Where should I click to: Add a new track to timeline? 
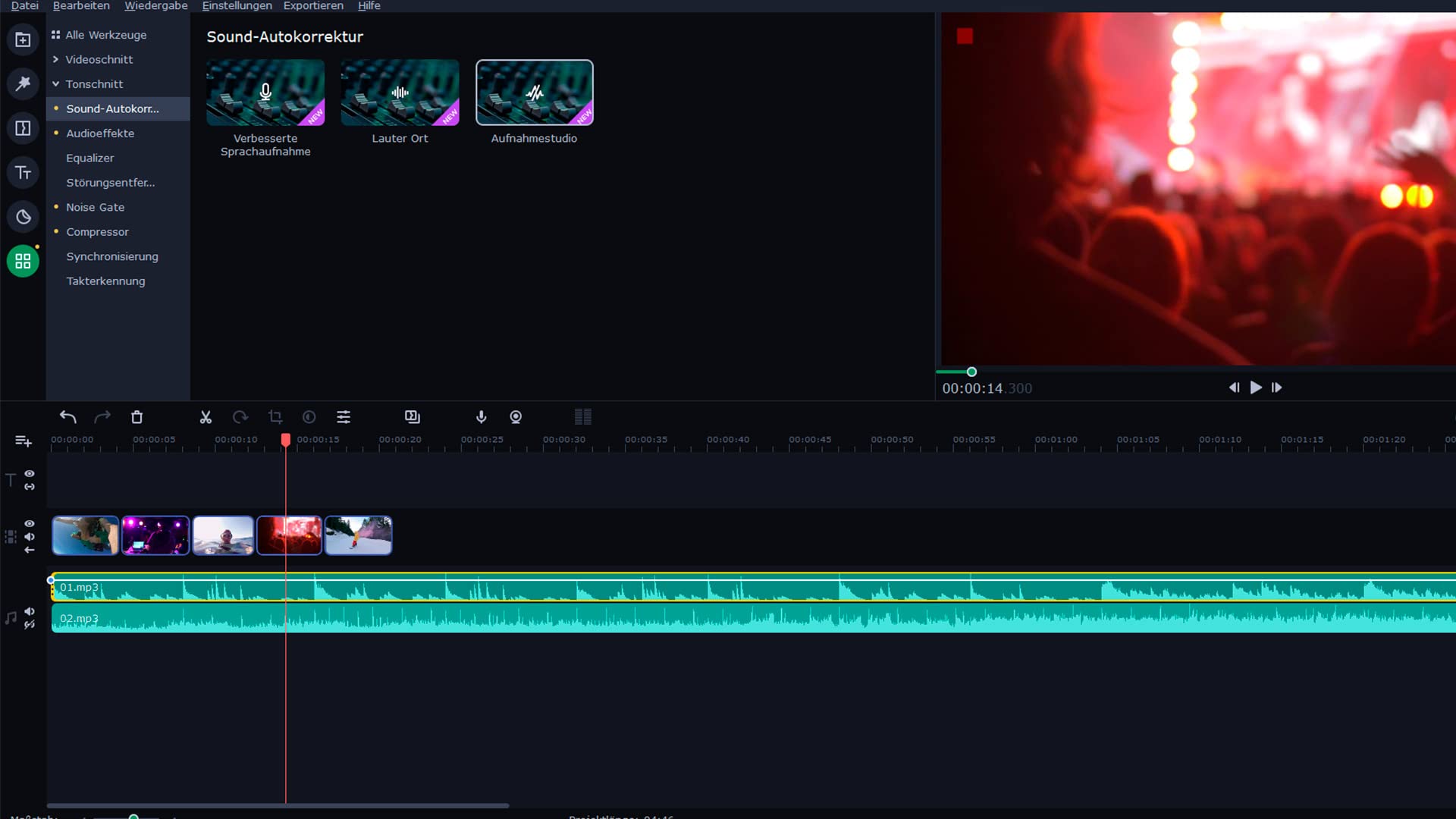[x=24, y=441]
